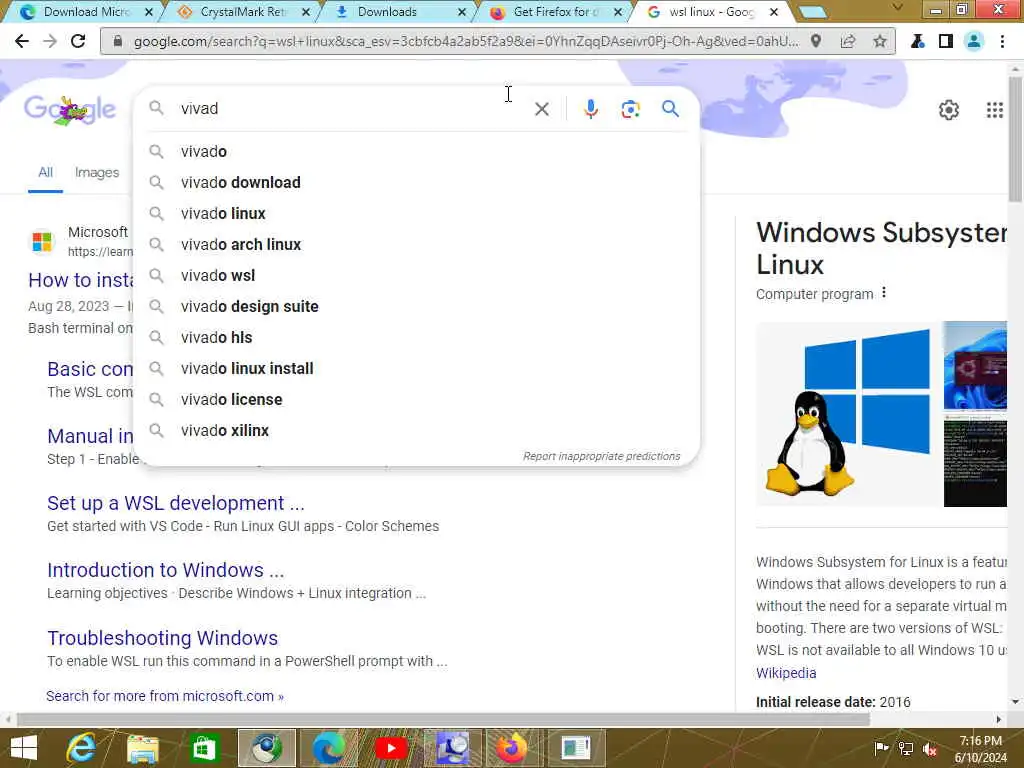This screenshot has width=1024, height=768.
Task: Open 'Introduction to Windows ...' link
Action: [166, 570]
